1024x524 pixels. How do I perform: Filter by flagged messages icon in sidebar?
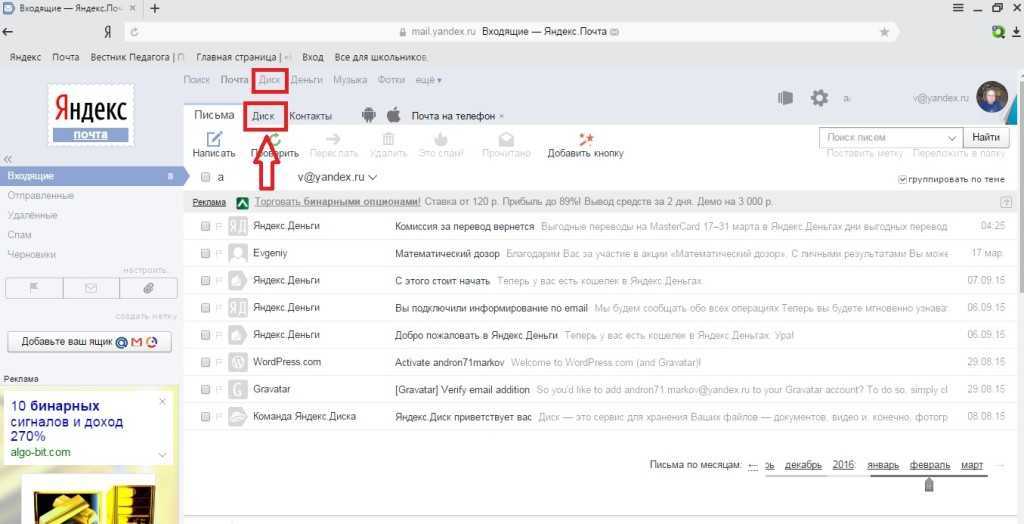[34, 288]
